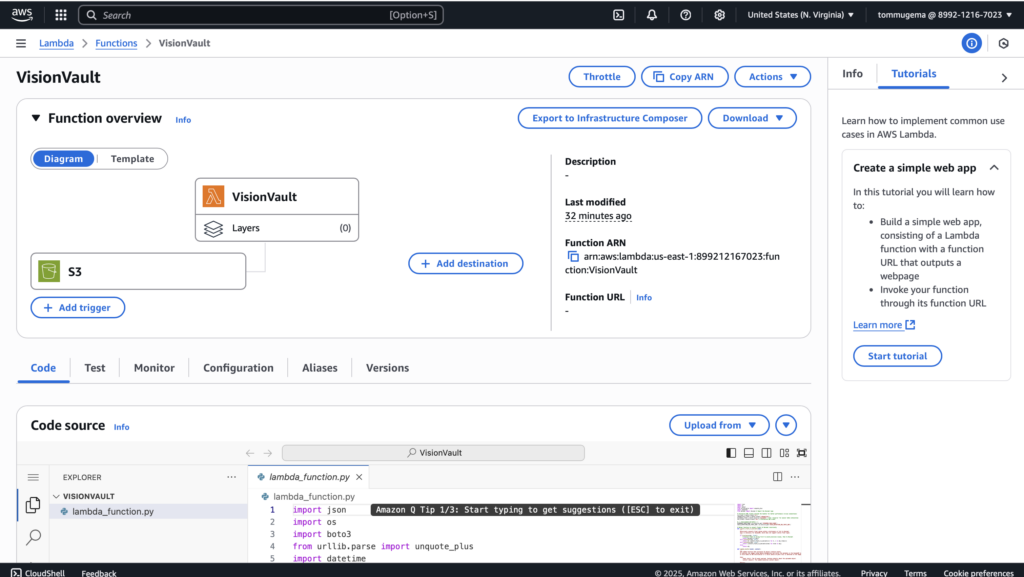Click the Add trigger button
This screenshot has height=577, width=1024.
(78, 308)
